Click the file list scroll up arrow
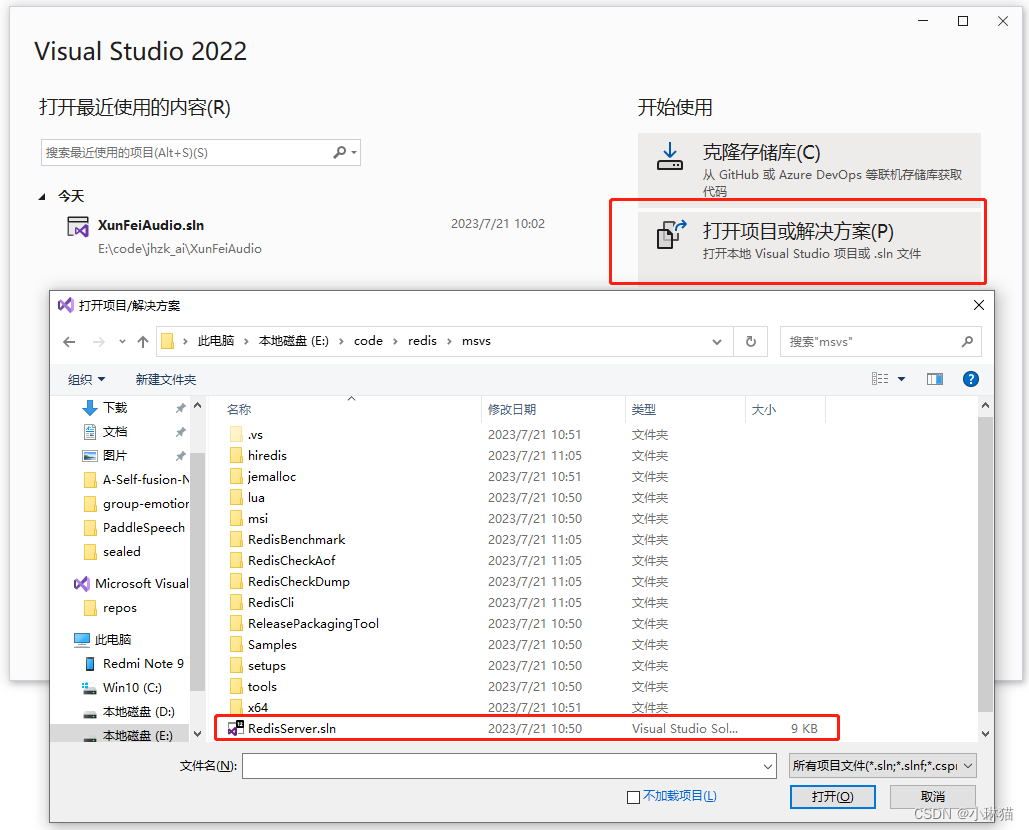 [x=984, y=406]
